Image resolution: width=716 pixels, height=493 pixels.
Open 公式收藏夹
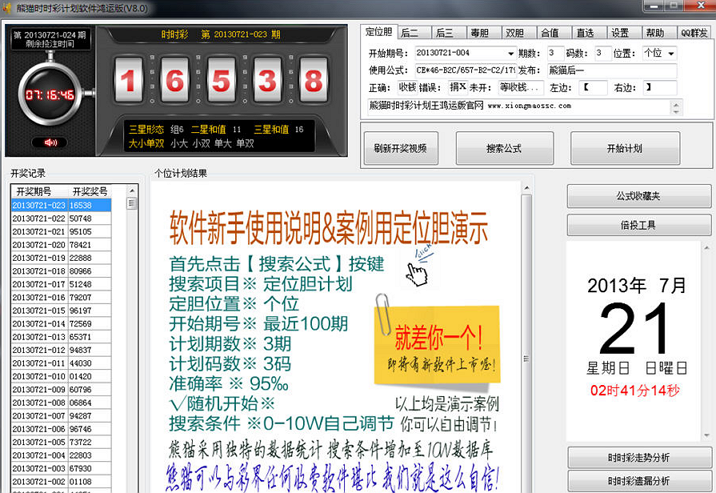click(638, 196)
